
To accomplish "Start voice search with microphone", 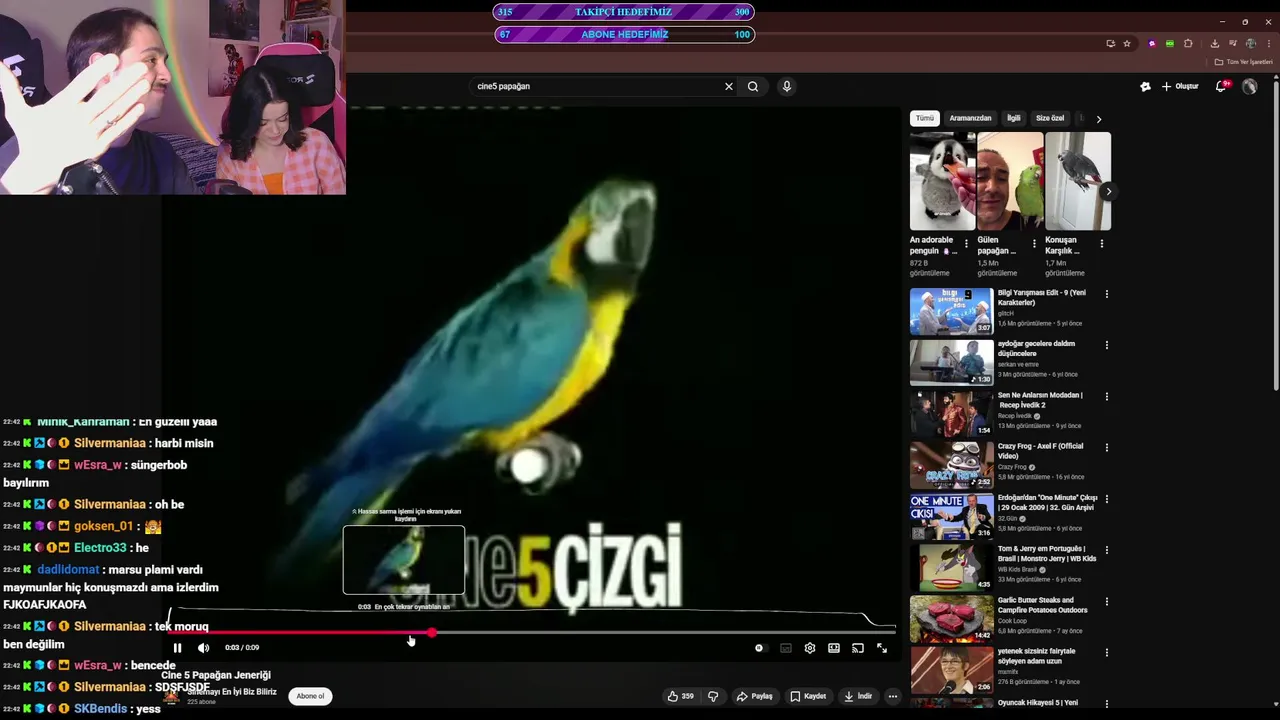I will pos(787,86).
